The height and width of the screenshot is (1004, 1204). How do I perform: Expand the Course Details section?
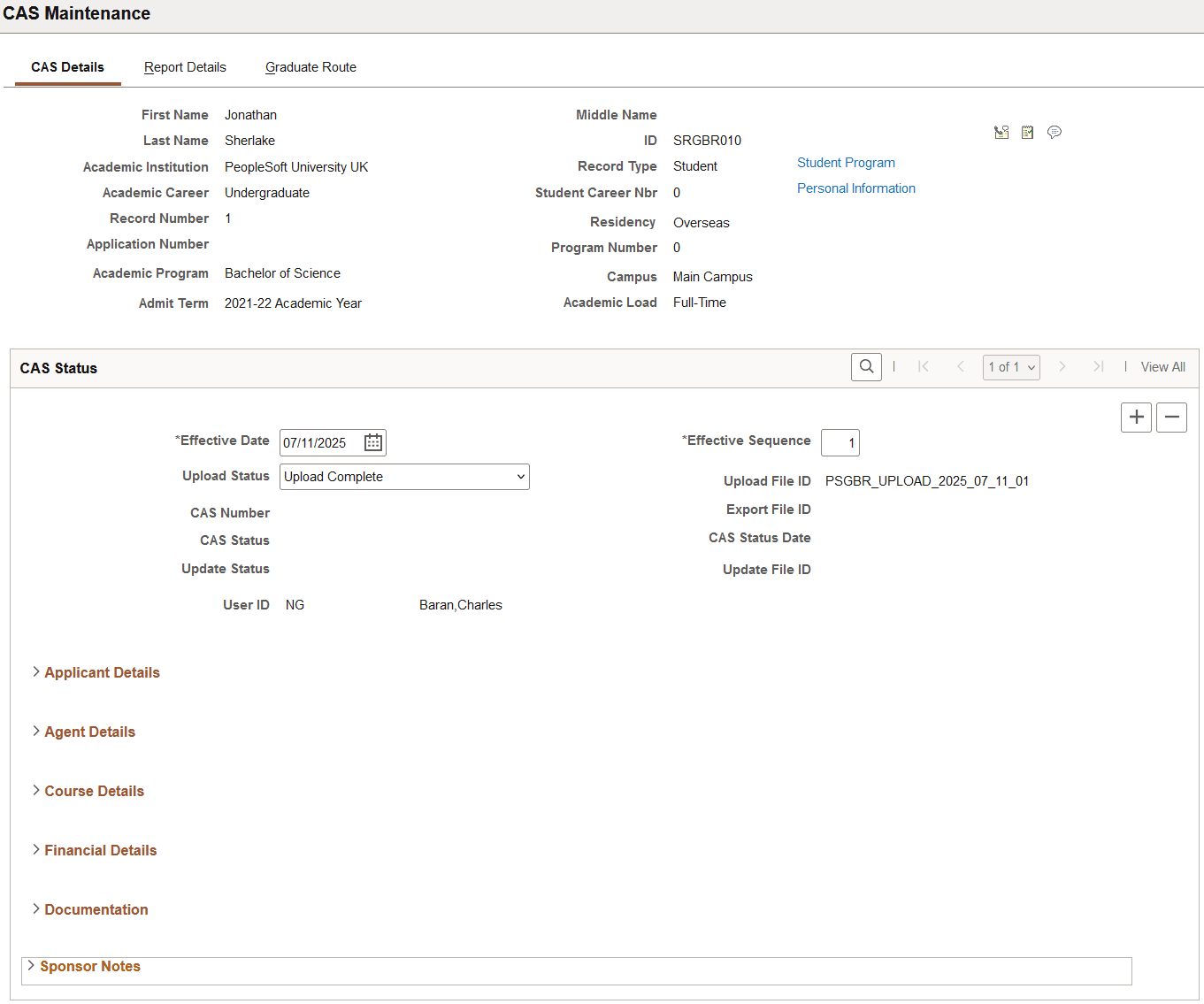(x=88, y=791)
